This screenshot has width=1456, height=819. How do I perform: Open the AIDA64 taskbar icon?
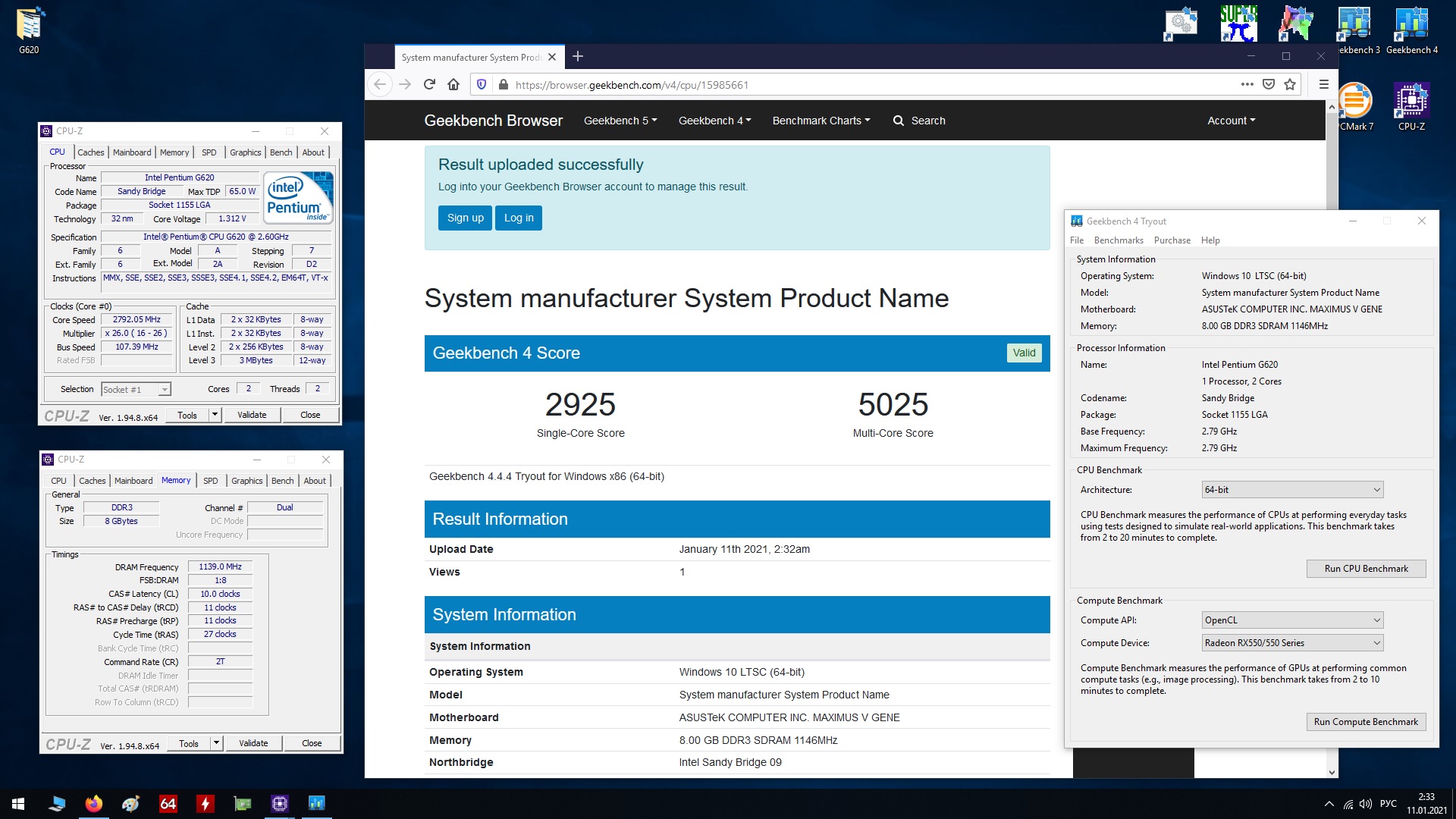coord(168,804)
